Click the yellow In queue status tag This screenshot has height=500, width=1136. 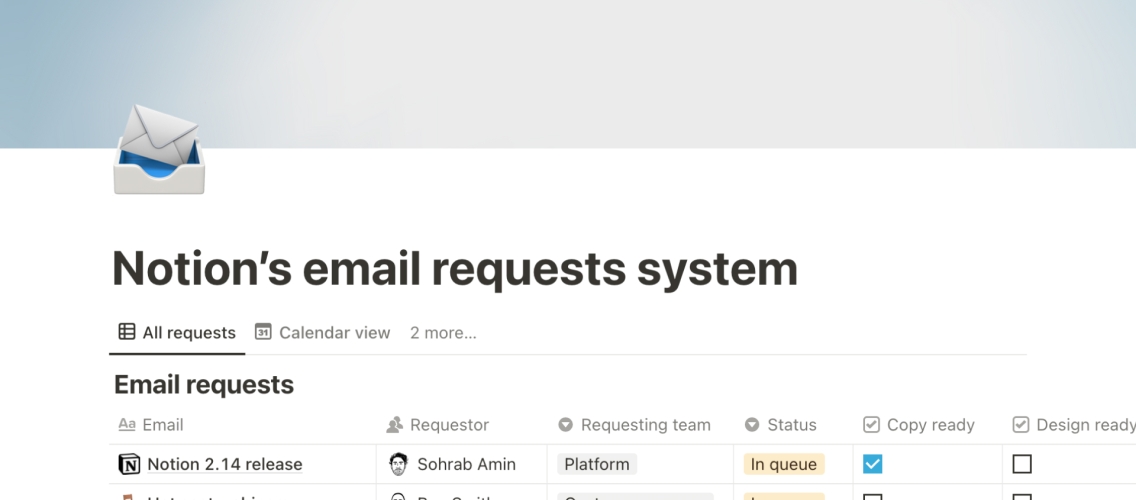(x=784, y=464)
